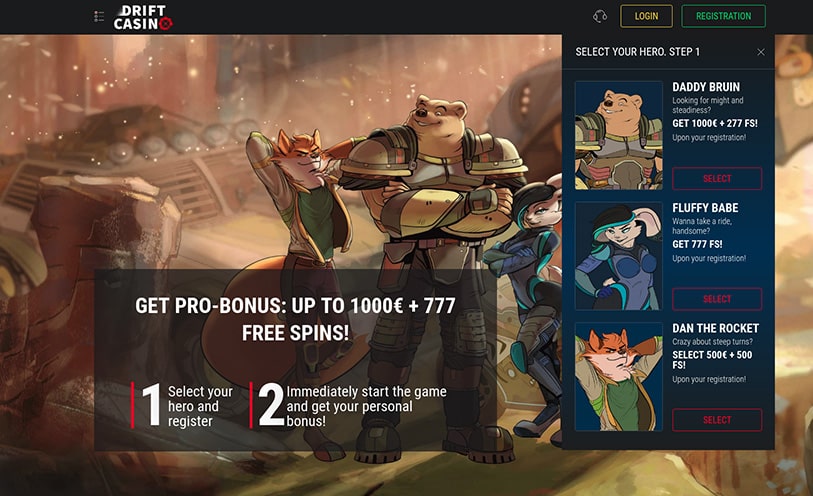This screenshot has width=813, height=496.
Task: Click the Dan the Rocket portrait thumbnail
Action: click(x=619, y=377)
